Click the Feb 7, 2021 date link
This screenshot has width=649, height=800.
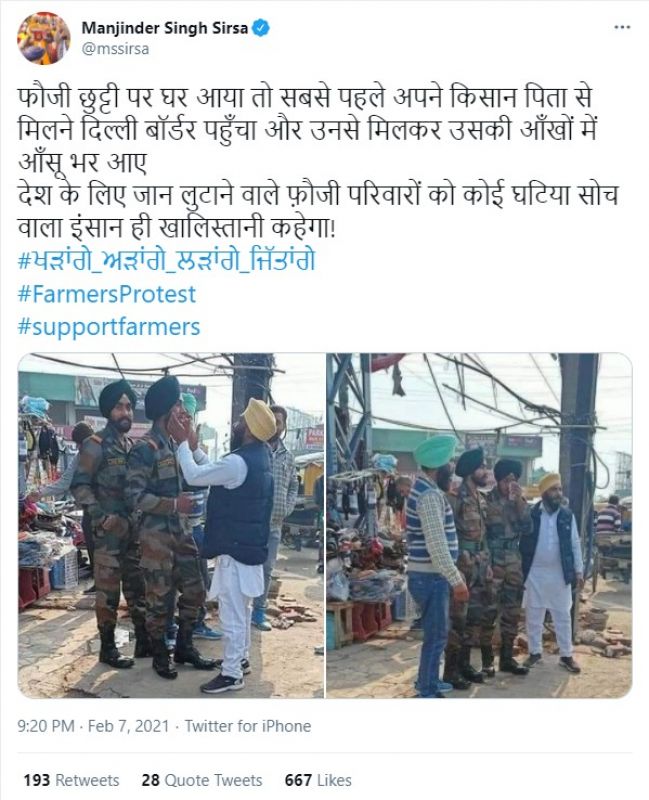[x=128, y=726]
